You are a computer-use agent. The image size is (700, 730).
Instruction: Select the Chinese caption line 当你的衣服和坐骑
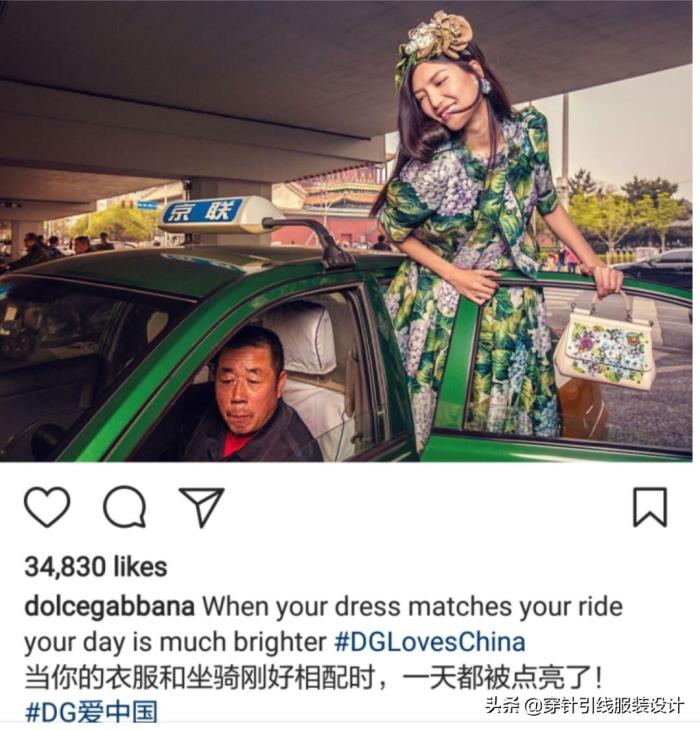click(x=132, y=677)
